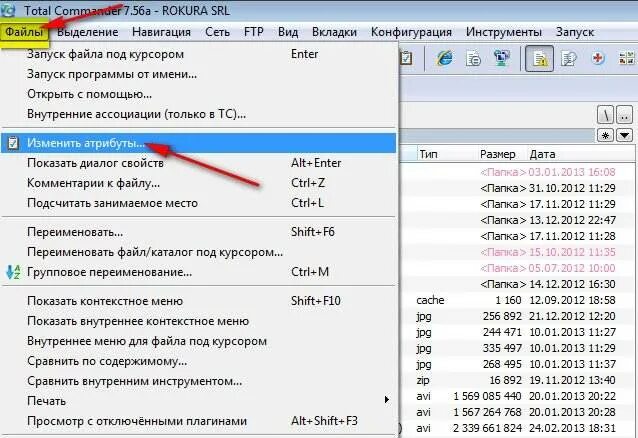The width and height of the screenshot is (638, 438).
Task: Click the four-thumbnail grid toolbar icon
Action: pyautogui.click(x=627, y=58)
